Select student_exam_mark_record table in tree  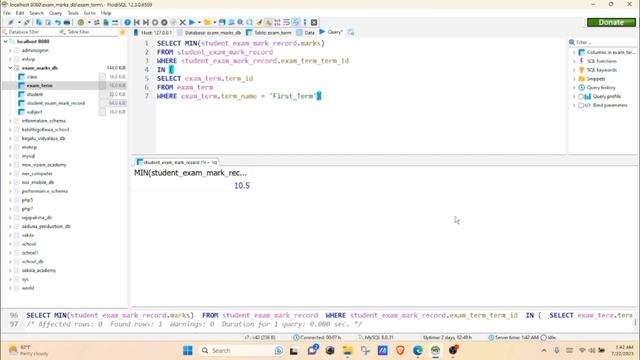[x=56, y=103]
